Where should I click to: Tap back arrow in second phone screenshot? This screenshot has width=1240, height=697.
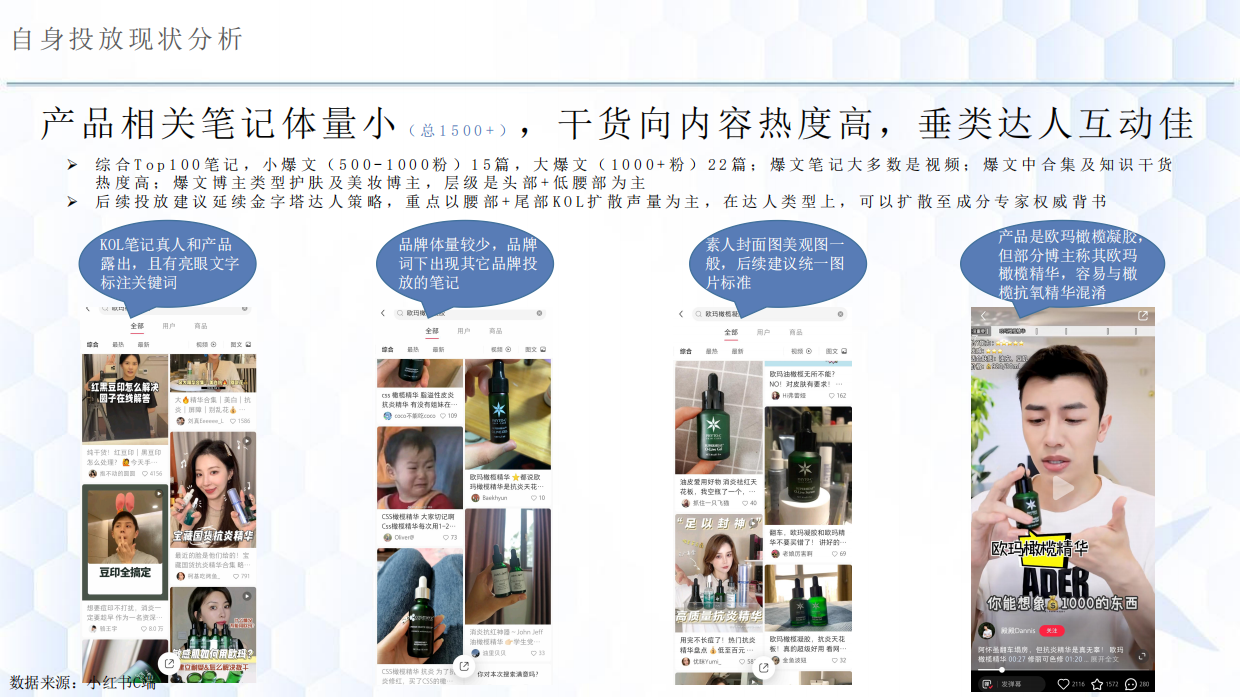pos(383,313)
